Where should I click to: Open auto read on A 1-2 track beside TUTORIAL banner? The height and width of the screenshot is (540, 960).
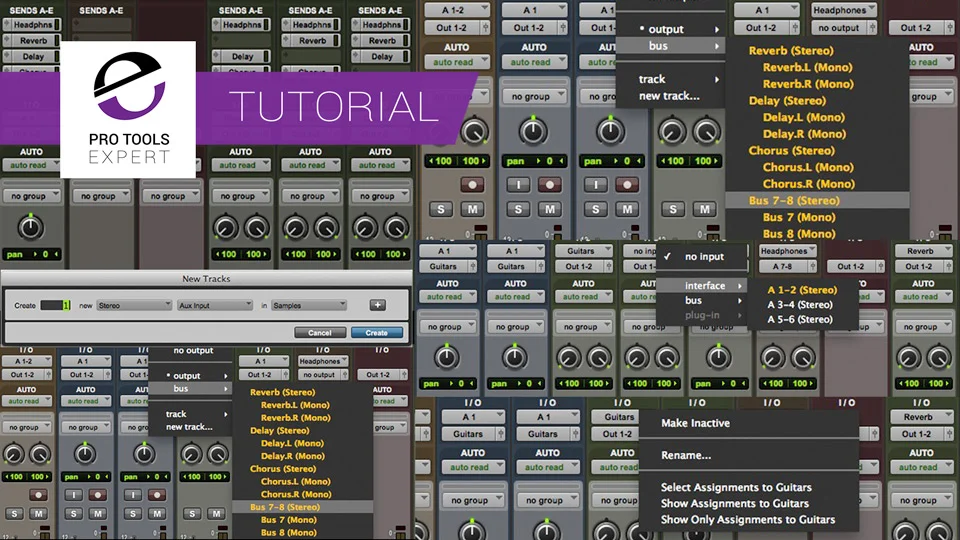[457, 62]
